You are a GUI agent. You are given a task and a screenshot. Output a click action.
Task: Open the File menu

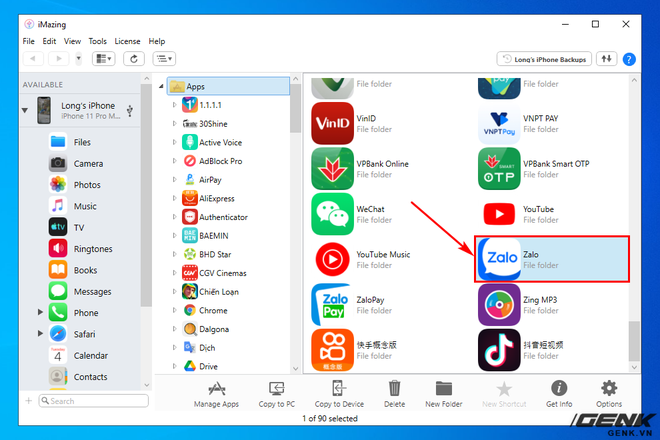click(x=29, y=41)
